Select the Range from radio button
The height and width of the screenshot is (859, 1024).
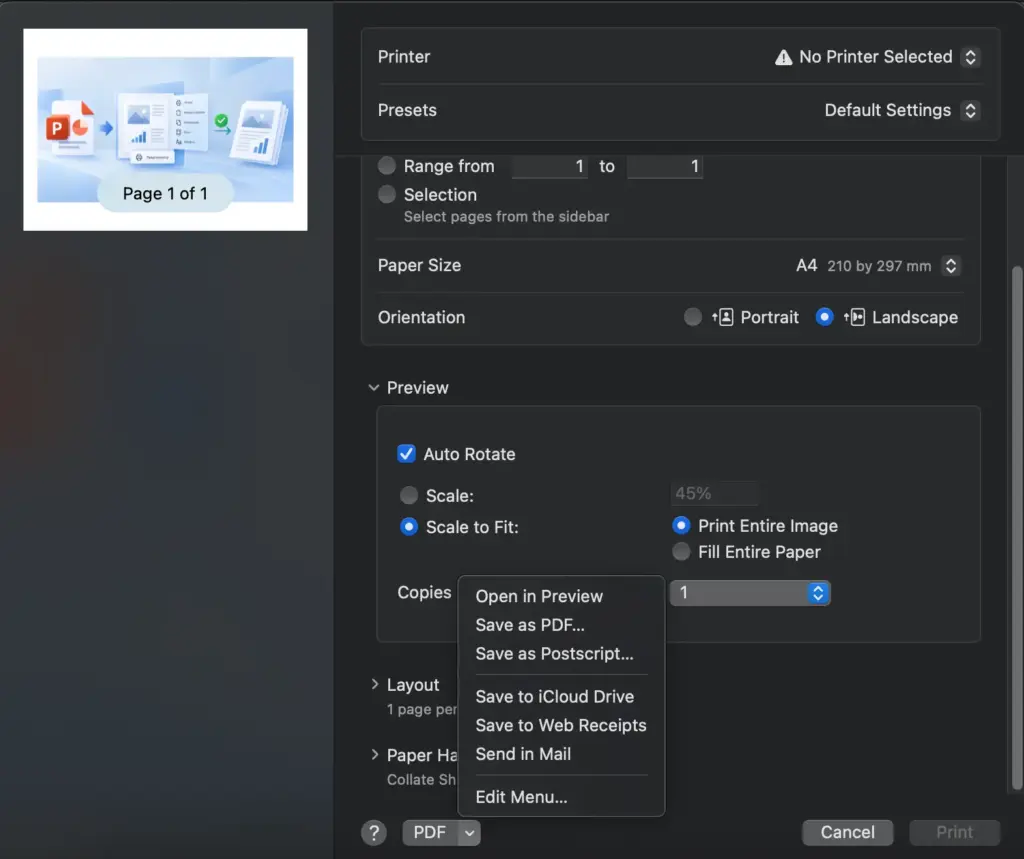coord(387,166)
